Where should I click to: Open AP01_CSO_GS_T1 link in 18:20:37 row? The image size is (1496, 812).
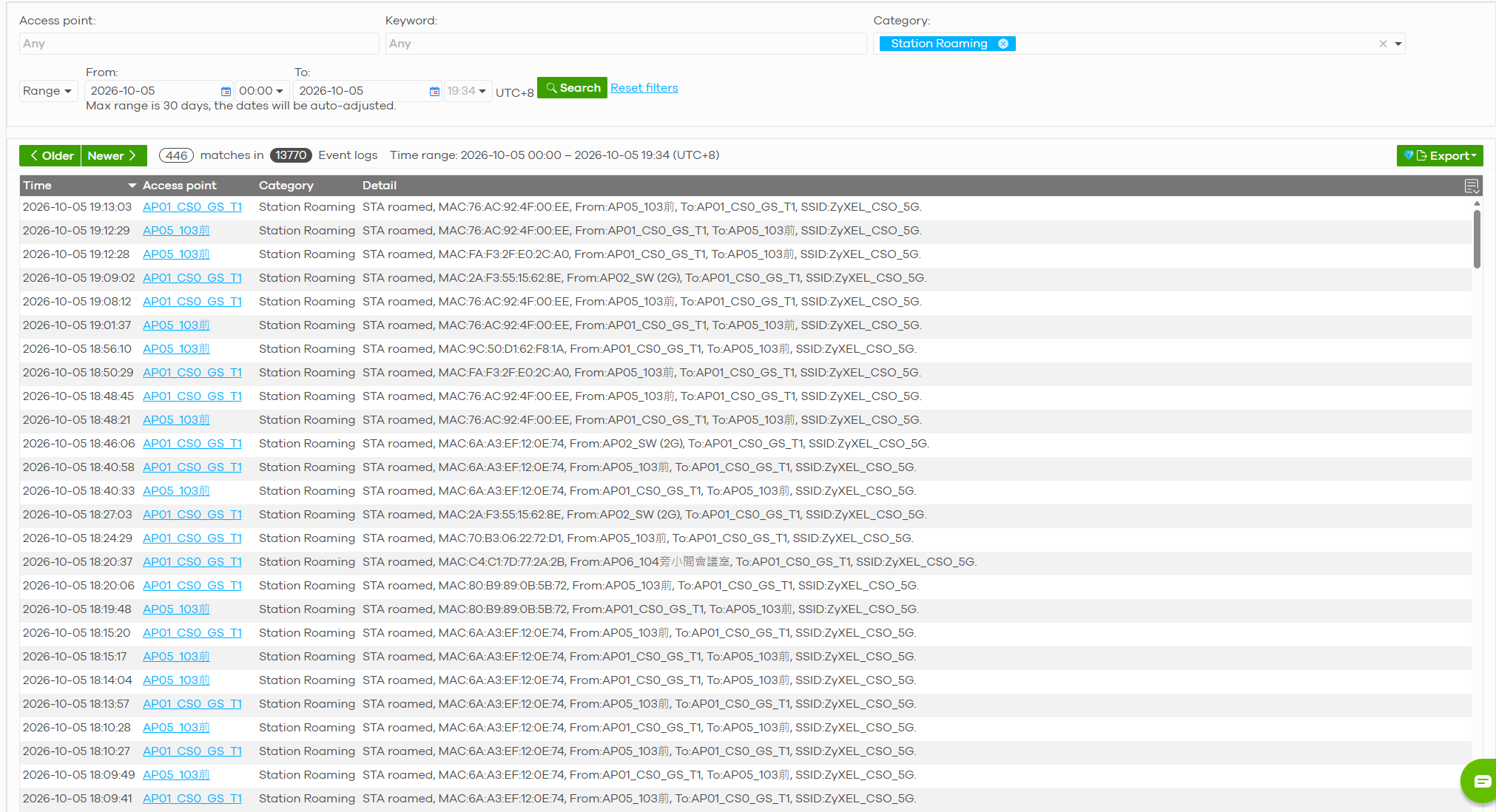(192, 562)
